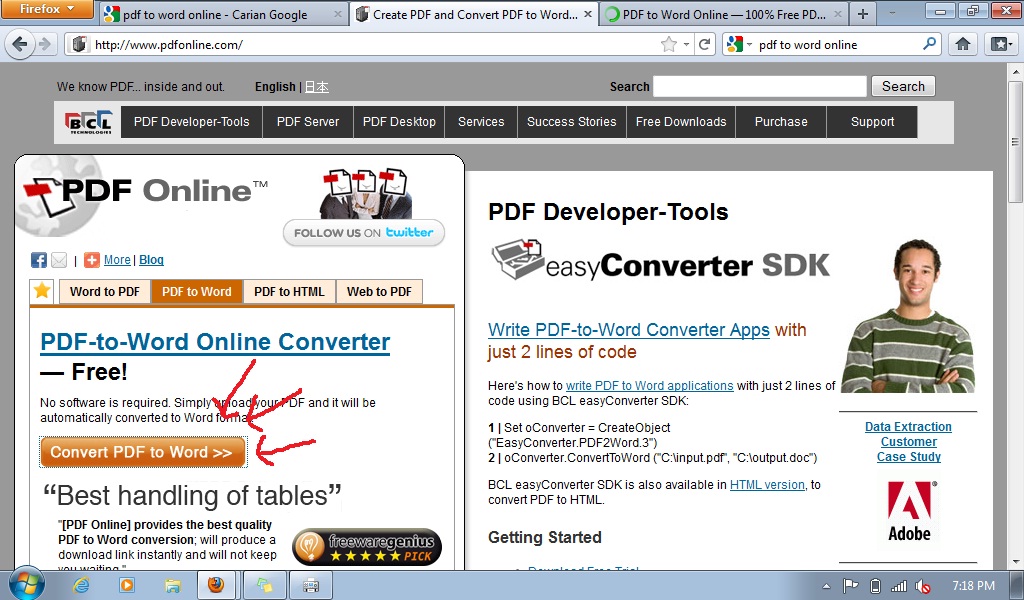The height and width of the screenshot is (600, 1024).
Task: Click Firefox taskbar icon
Action: click(216, 585)
